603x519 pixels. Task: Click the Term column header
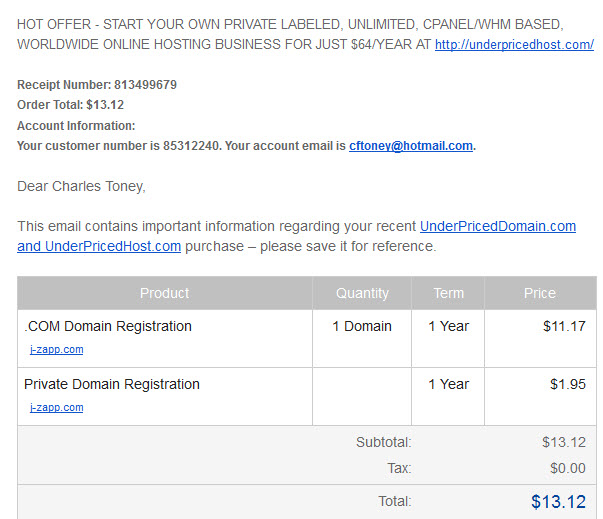tap(448, 293)
